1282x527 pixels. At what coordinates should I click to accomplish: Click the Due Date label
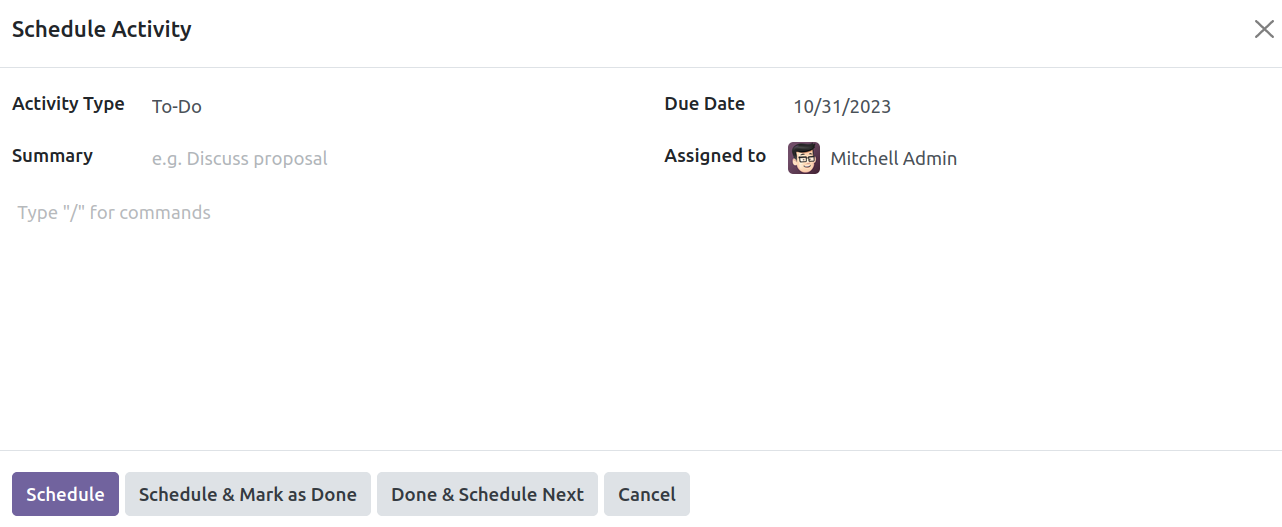tap(705, 104)
